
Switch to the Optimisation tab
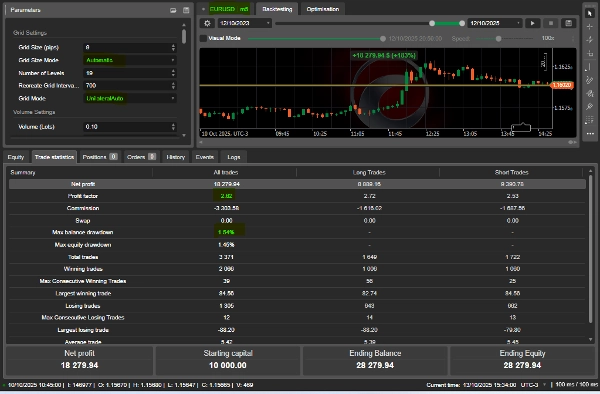click(323, 9)
